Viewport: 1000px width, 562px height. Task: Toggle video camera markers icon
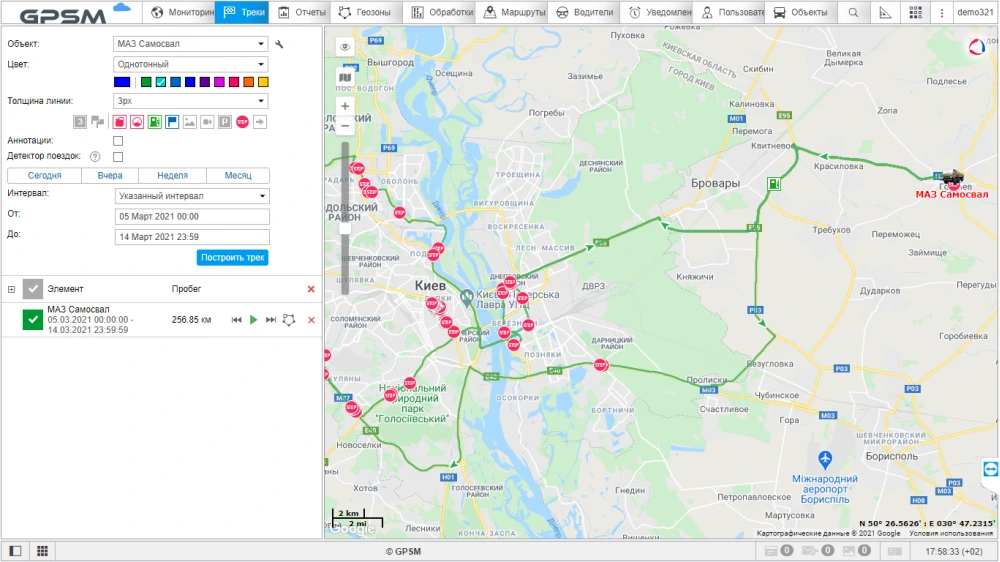click(207, 122)
